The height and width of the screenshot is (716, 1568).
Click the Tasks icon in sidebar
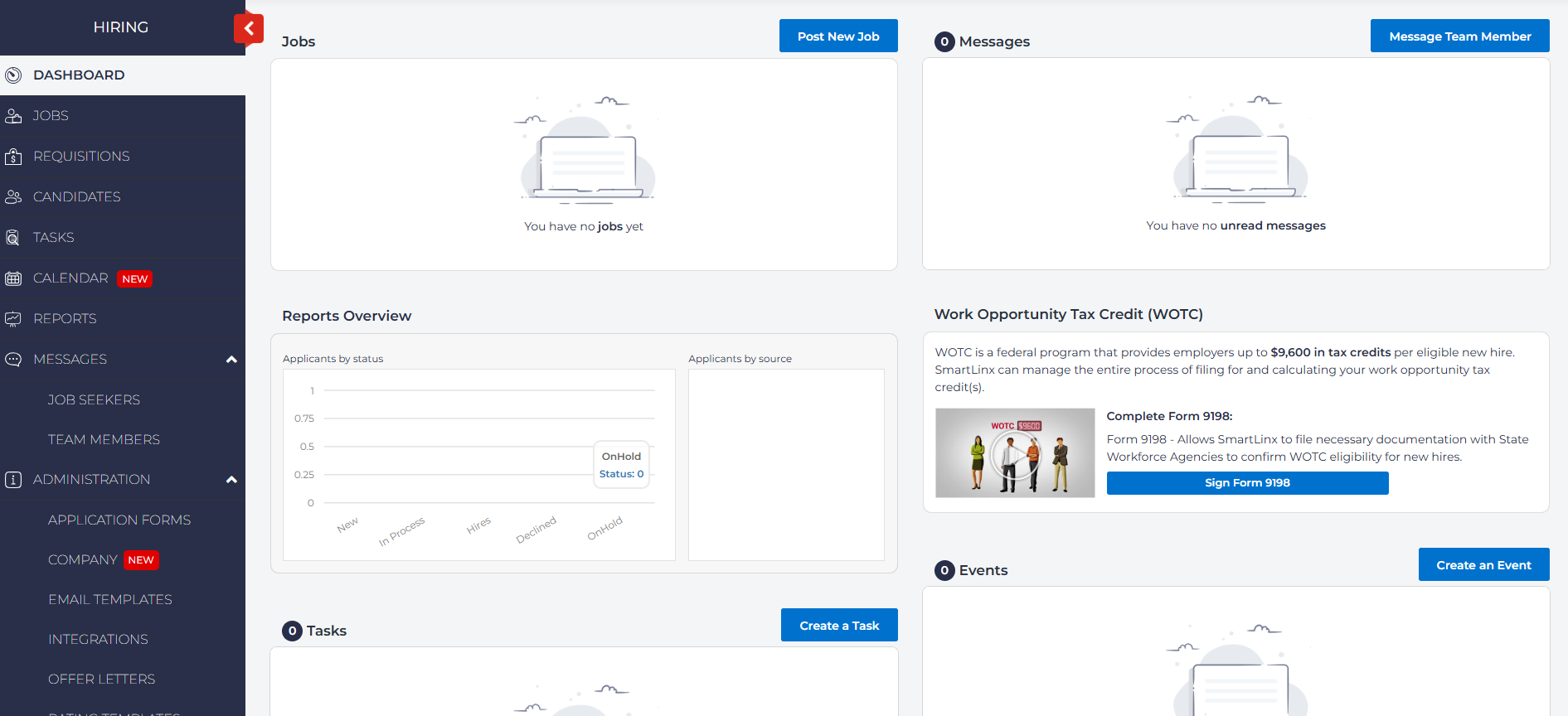click(13, 238)
